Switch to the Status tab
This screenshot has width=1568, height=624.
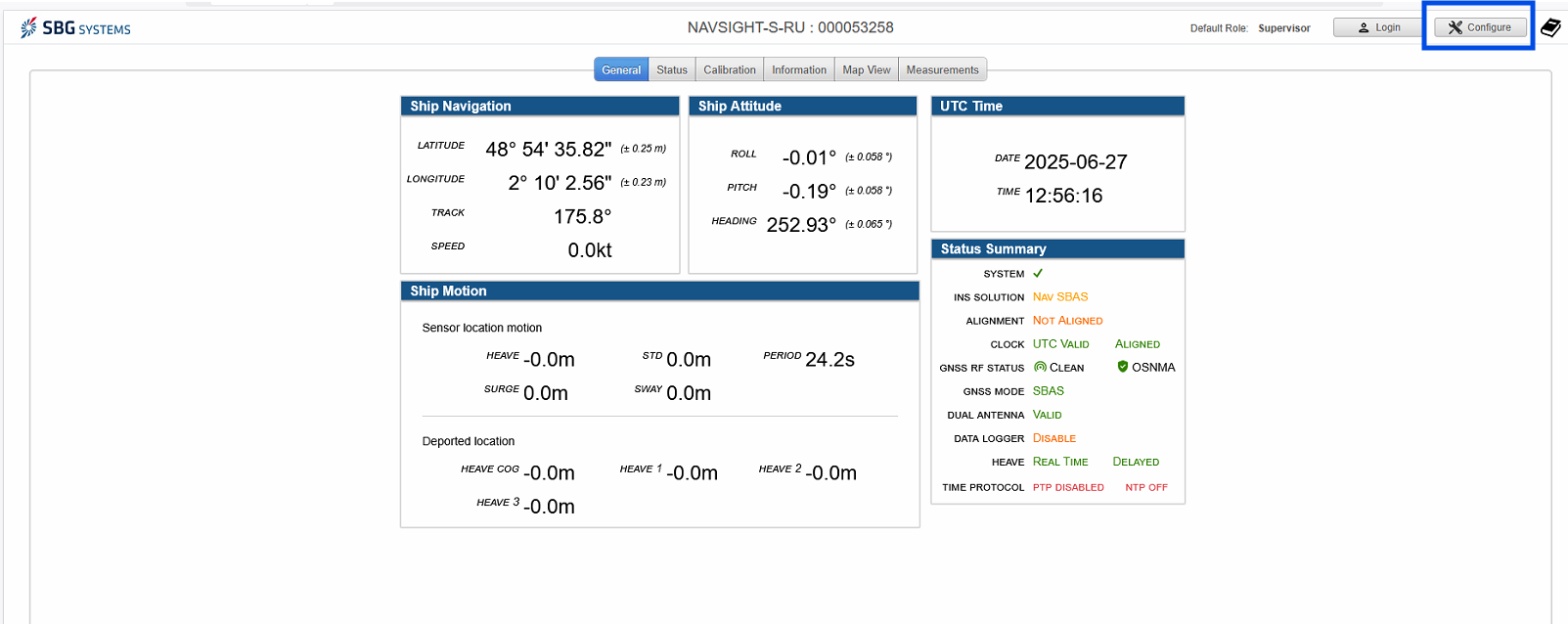pyautogui.click(x=672, y=70)
